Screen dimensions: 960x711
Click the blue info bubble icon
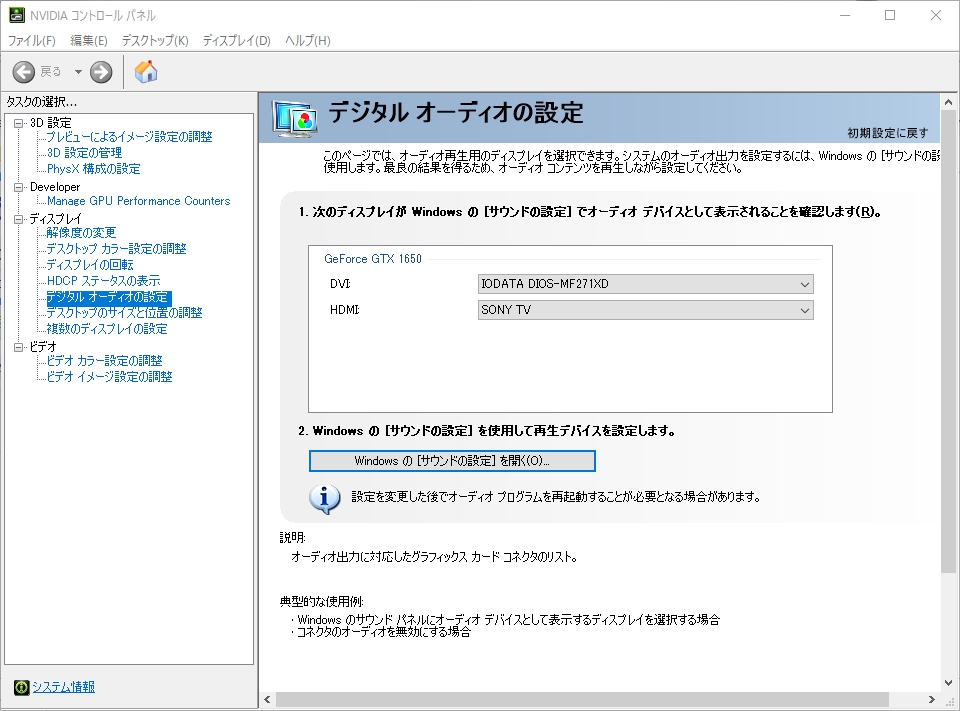(324, 498)
